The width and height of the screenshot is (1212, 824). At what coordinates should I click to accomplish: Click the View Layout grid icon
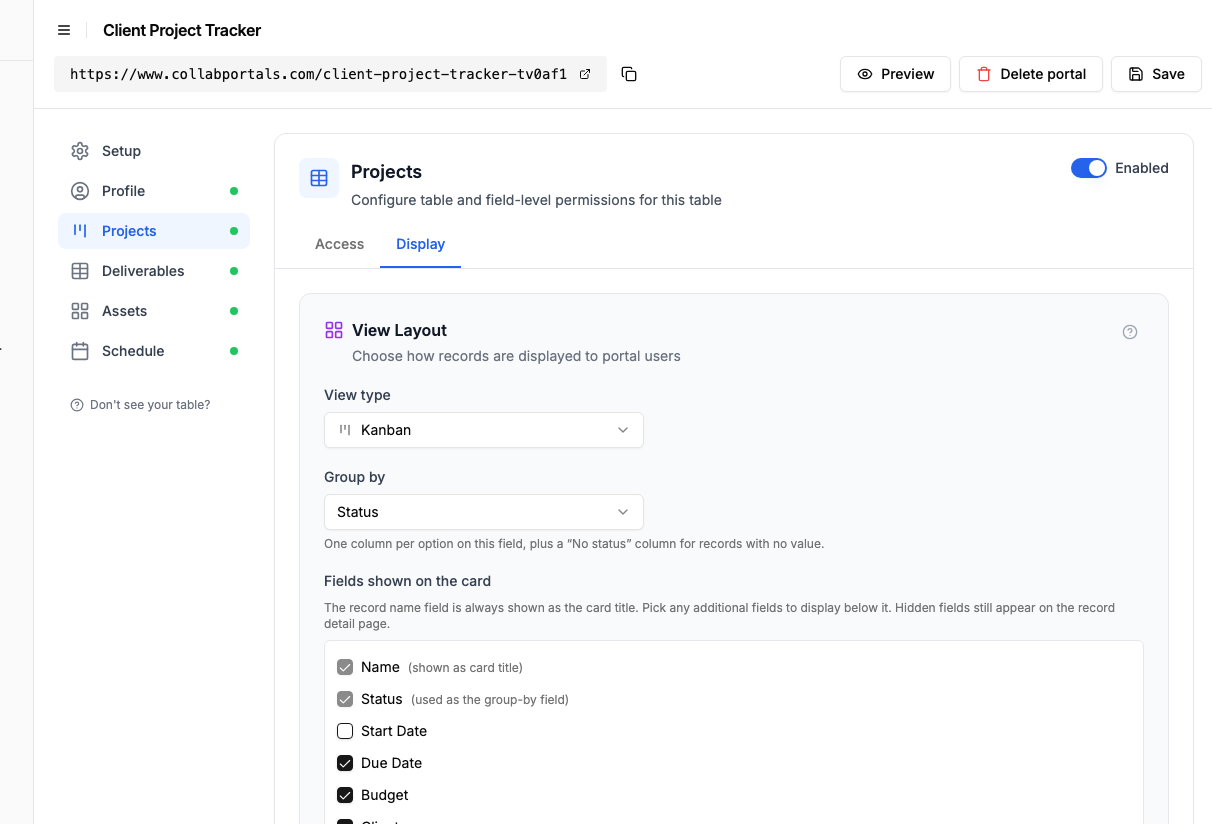334,330
